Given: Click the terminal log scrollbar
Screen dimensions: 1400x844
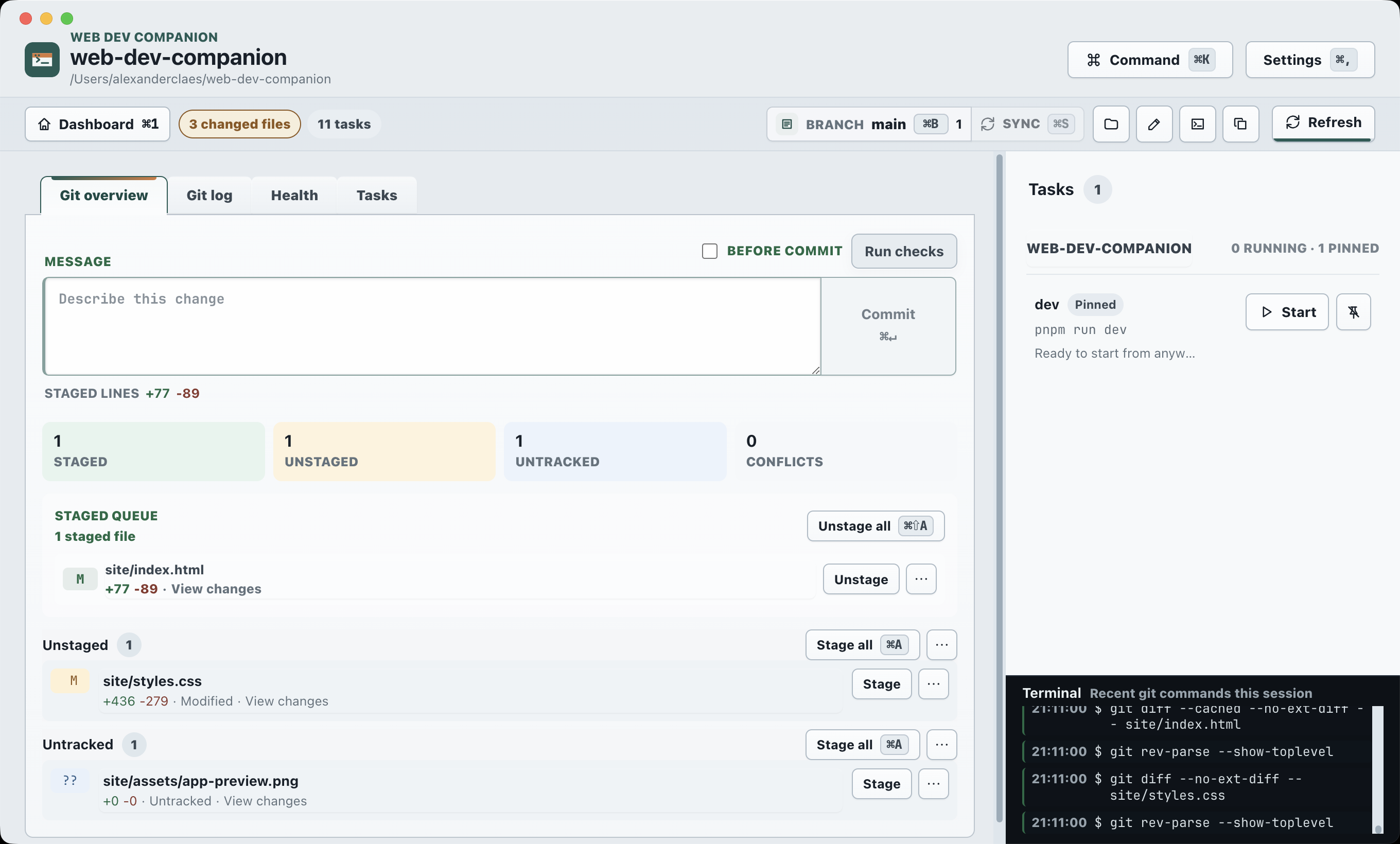Looking at the screenshot, I should (x=1377, y=769).
